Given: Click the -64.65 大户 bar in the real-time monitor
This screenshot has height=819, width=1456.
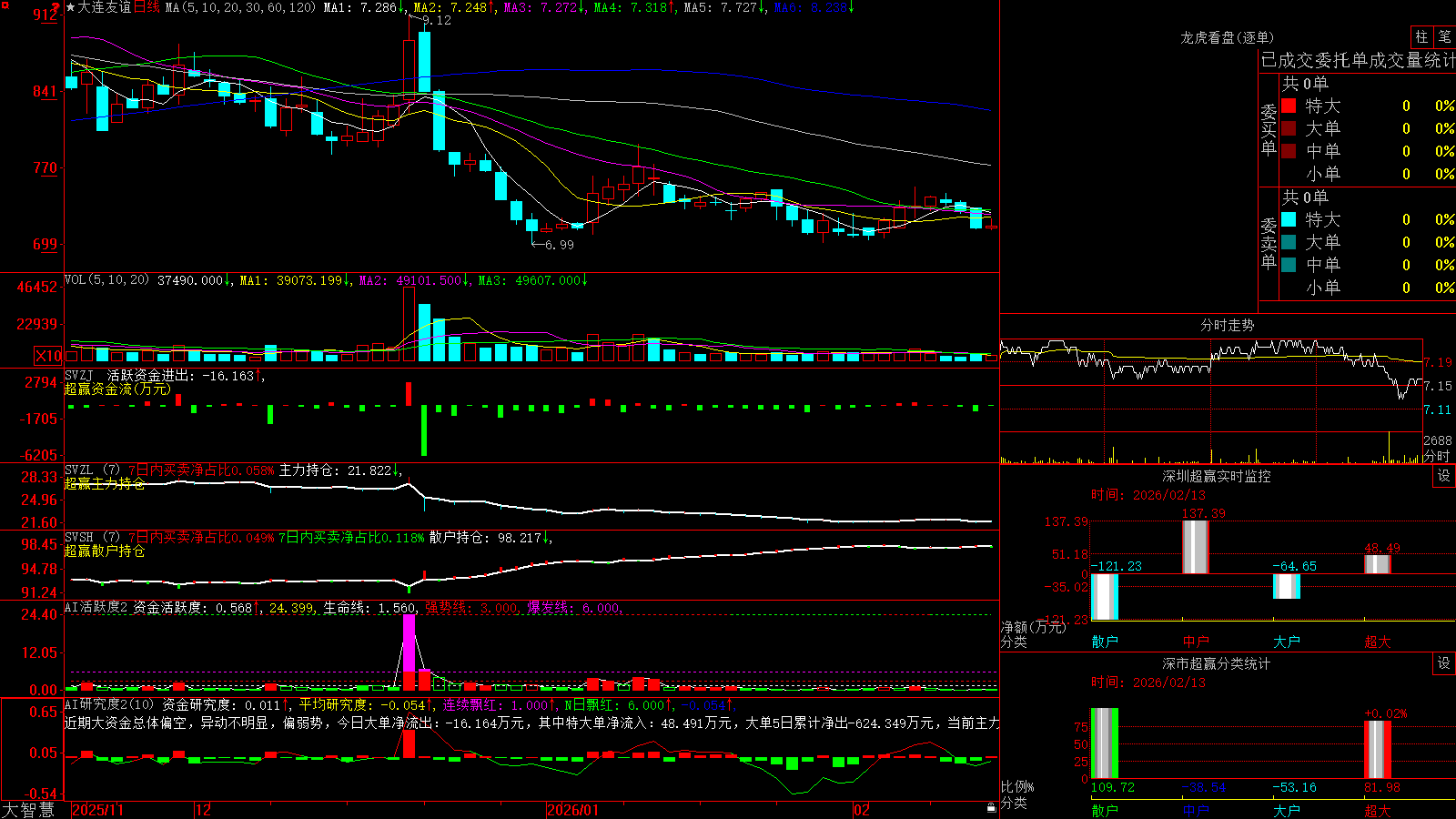Looking at the screenshot, I should pyautogui.click(x=1286, y=586).
